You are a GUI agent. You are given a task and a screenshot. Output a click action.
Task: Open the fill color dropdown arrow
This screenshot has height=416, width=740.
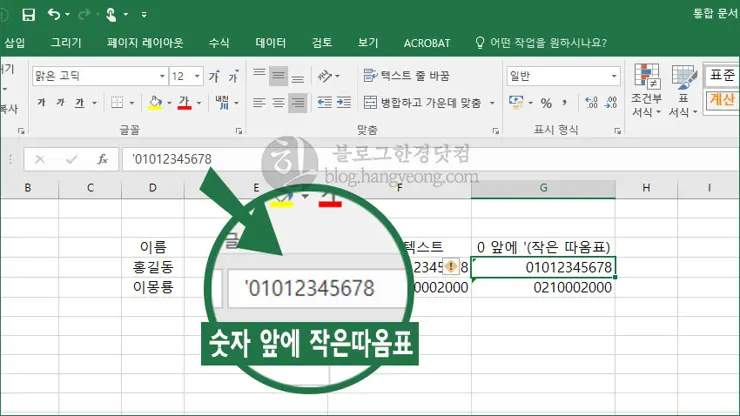(x=169, y=102)
